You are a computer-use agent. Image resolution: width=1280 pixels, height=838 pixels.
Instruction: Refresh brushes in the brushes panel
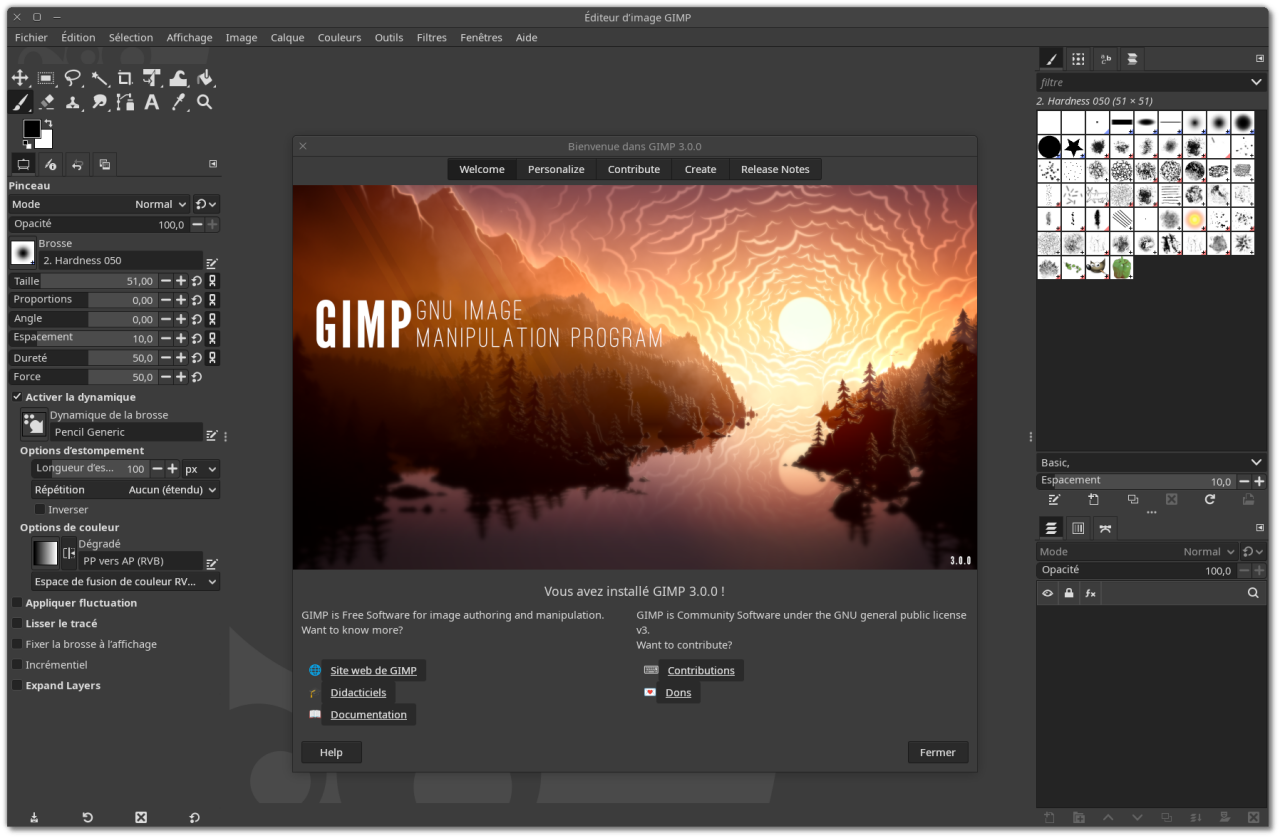[x=1209, y=499]
